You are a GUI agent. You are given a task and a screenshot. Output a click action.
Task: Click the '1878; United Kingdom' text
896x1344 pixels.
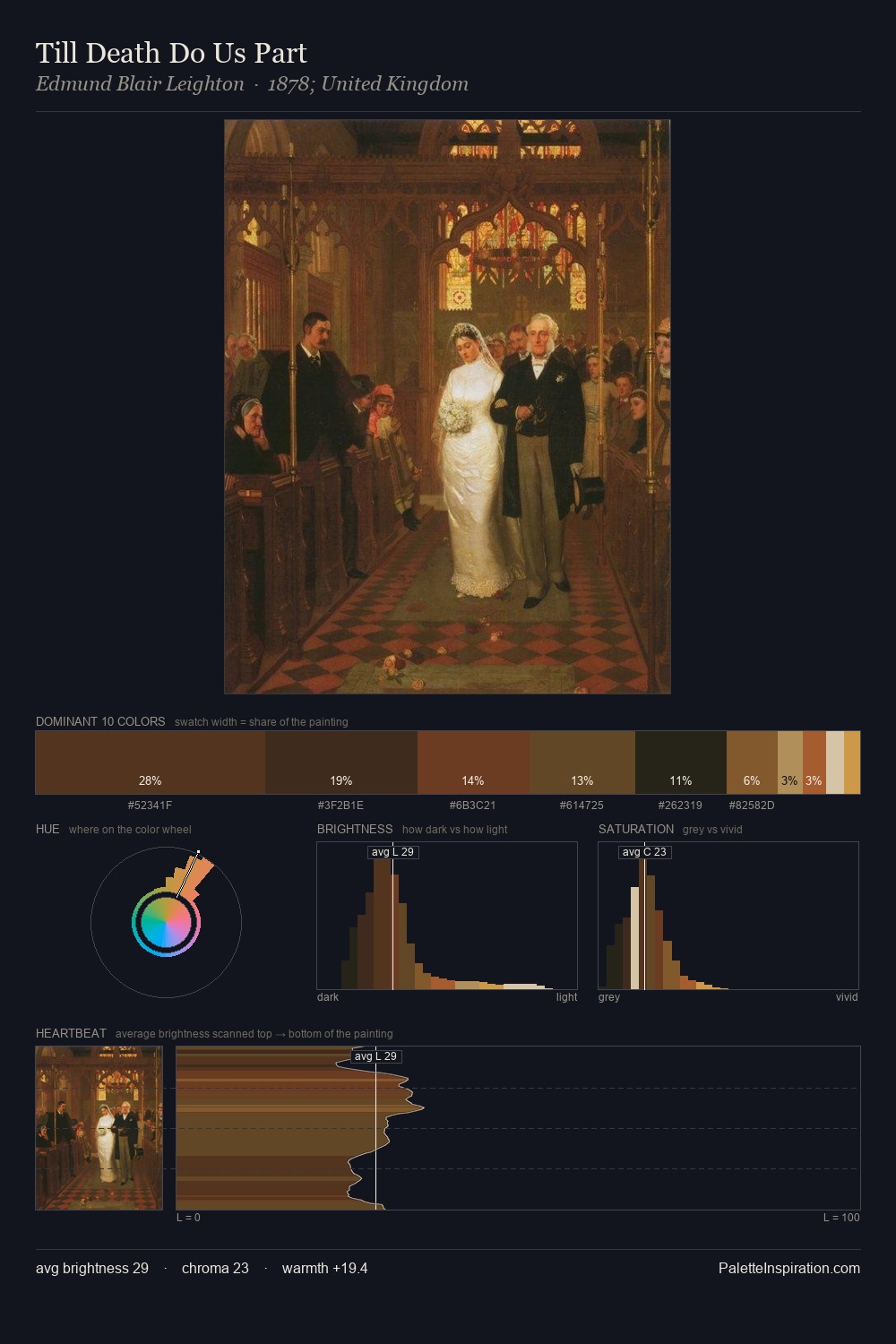[x=368, y=84]
